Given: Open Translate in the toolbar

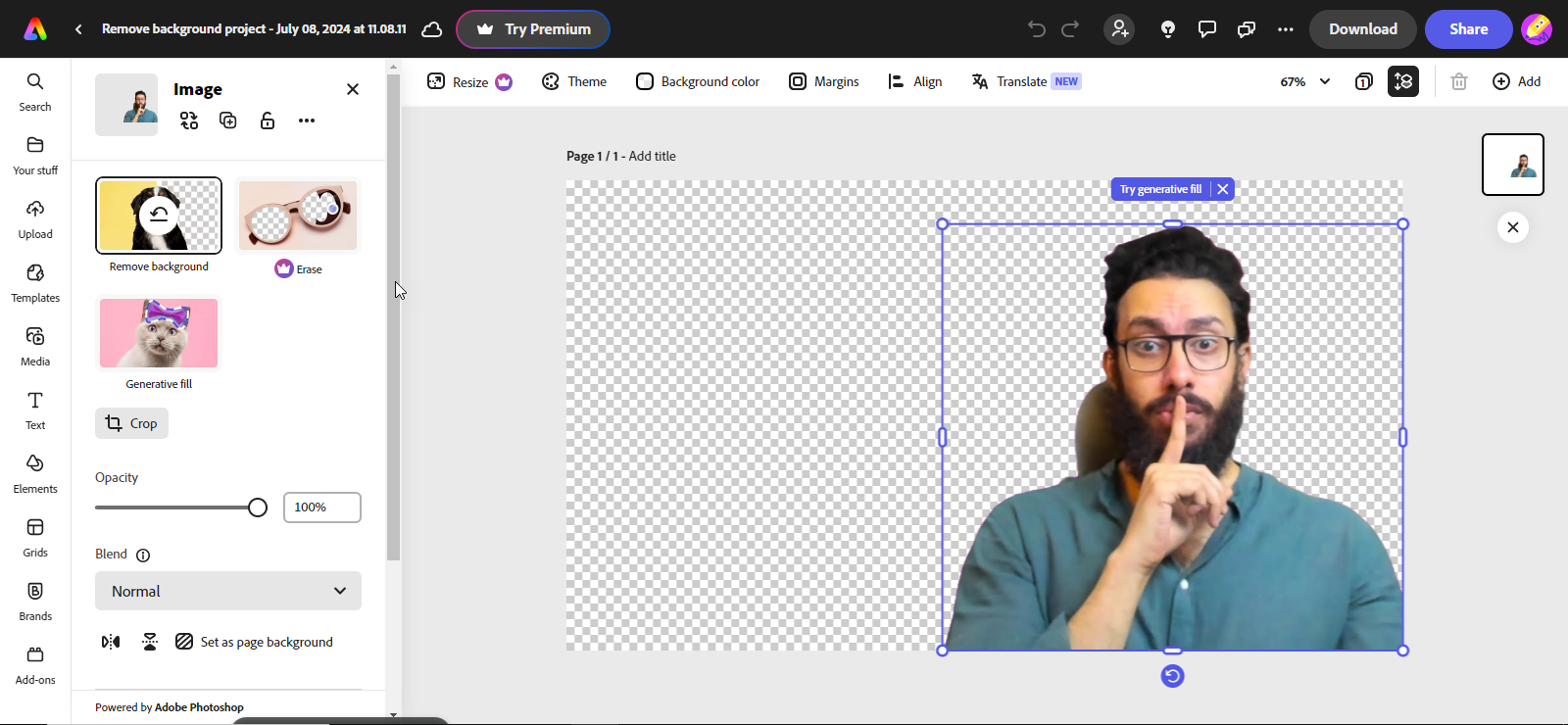Looking at the screenshot, I should 1026,81.
